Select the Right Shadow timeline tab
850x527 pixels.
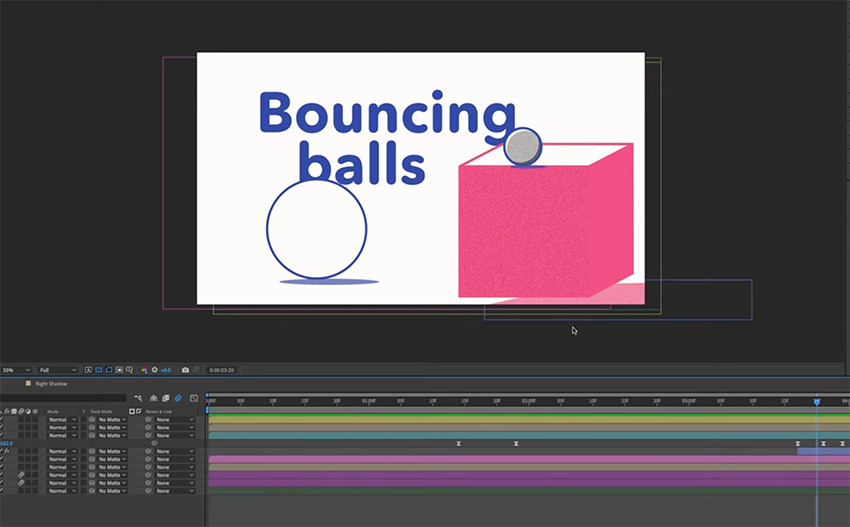pos(51,384)
